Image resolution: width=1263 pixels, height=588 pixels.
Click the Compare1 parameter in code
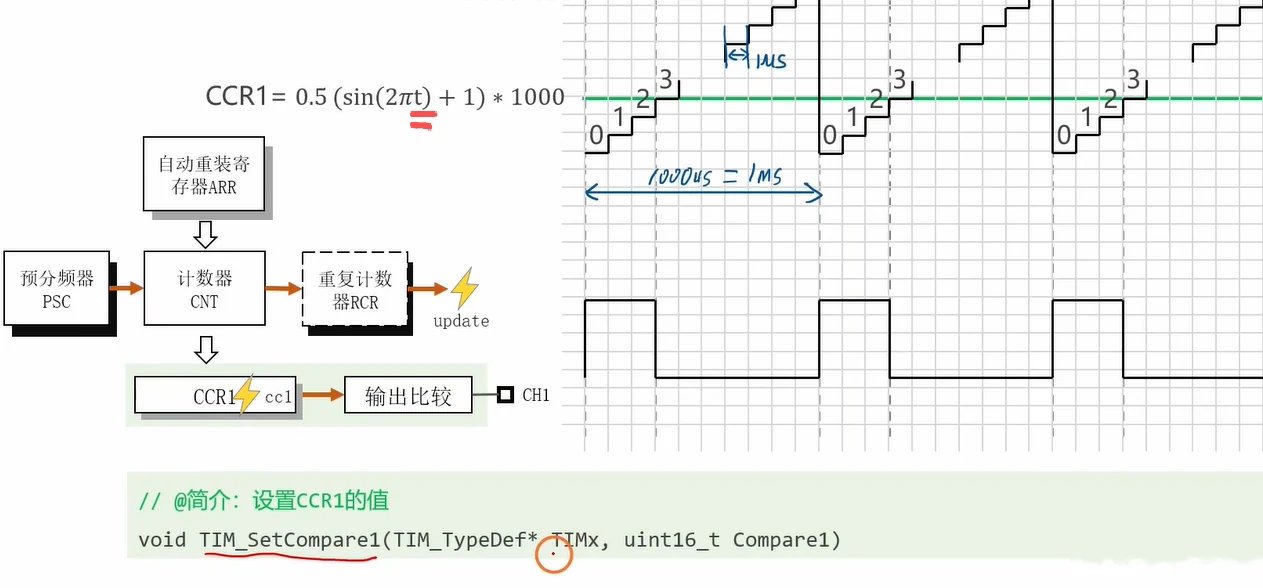tap(781, 540)
